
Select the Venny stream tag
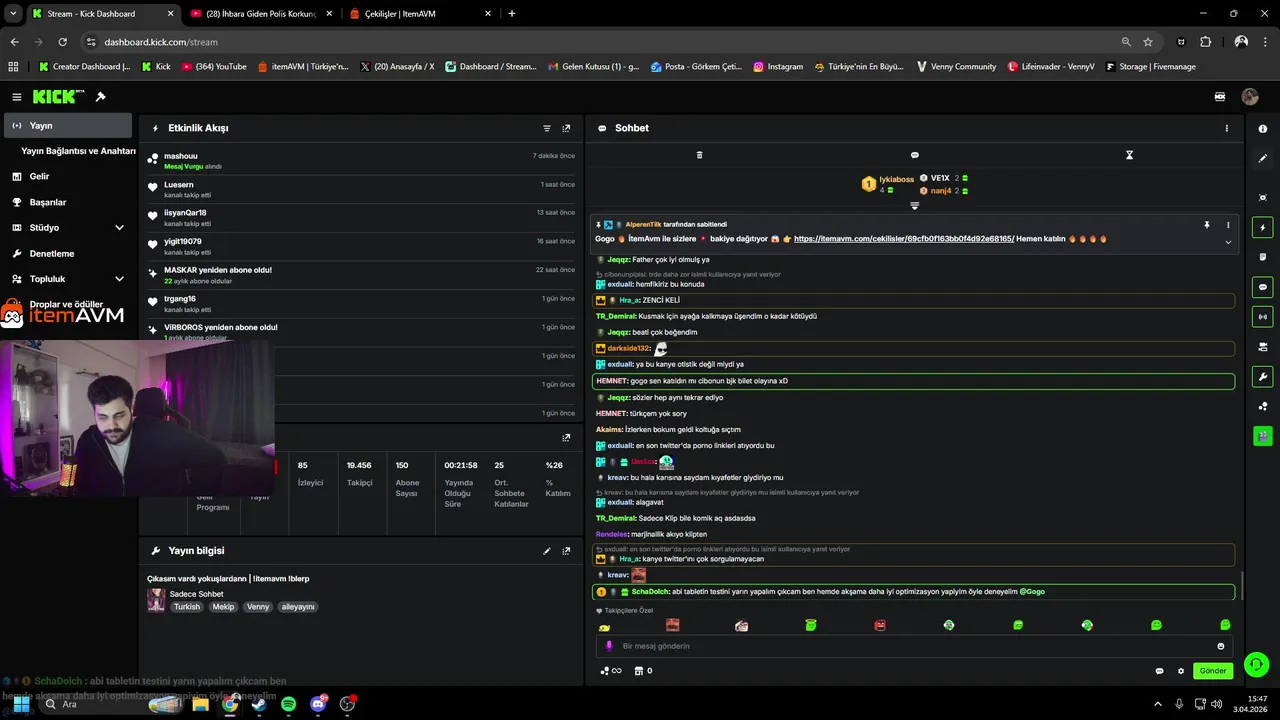click(x=258, y=607)
